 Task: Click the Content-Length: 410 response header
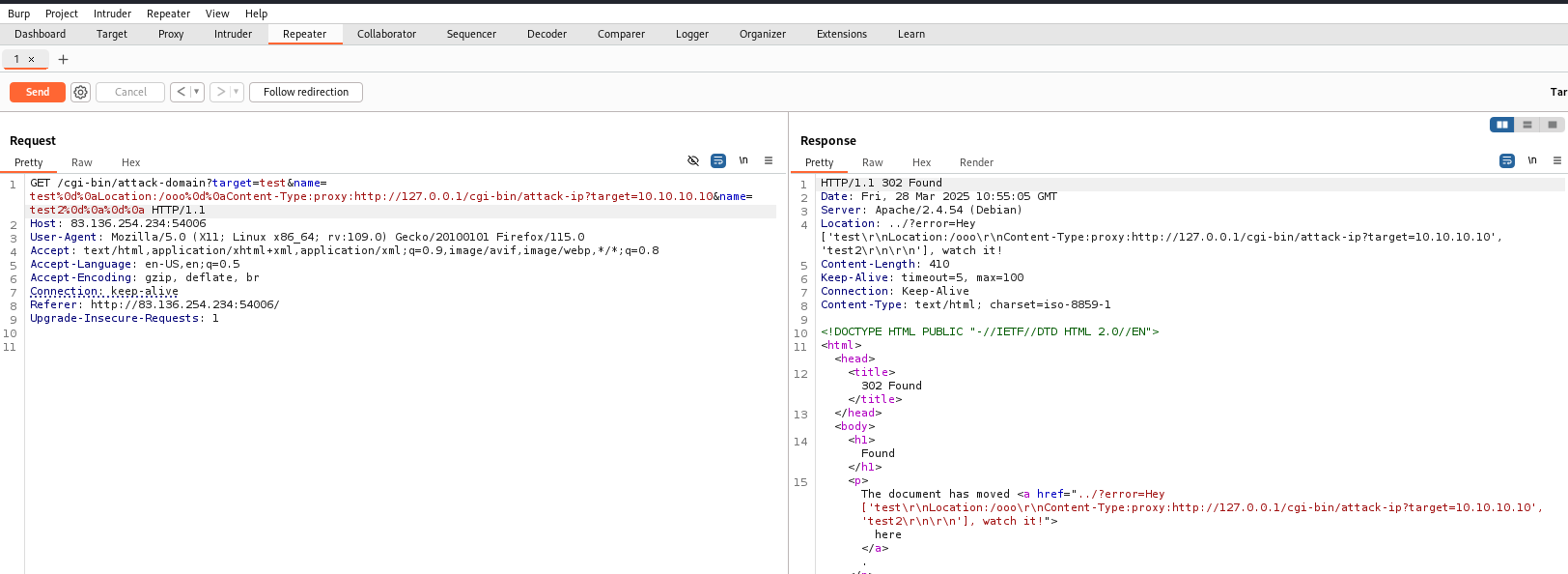click(x=885, y=264)
